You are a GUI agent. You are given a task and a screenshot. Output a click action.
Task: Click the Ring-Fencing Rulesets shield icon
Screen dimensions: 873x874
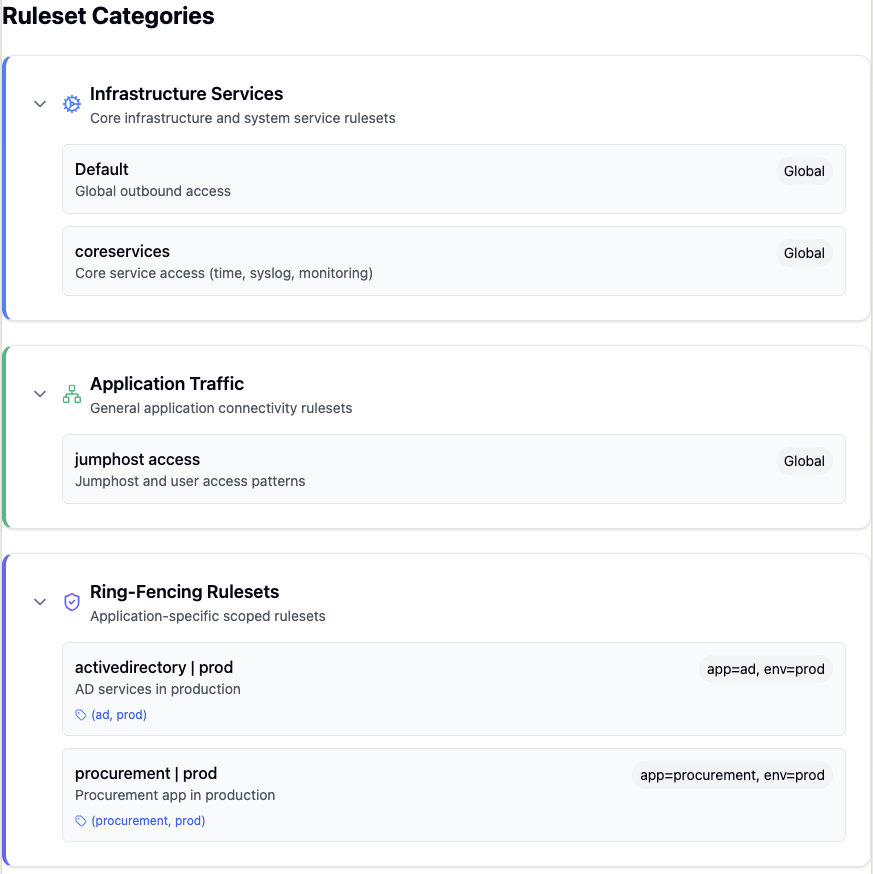72,602
